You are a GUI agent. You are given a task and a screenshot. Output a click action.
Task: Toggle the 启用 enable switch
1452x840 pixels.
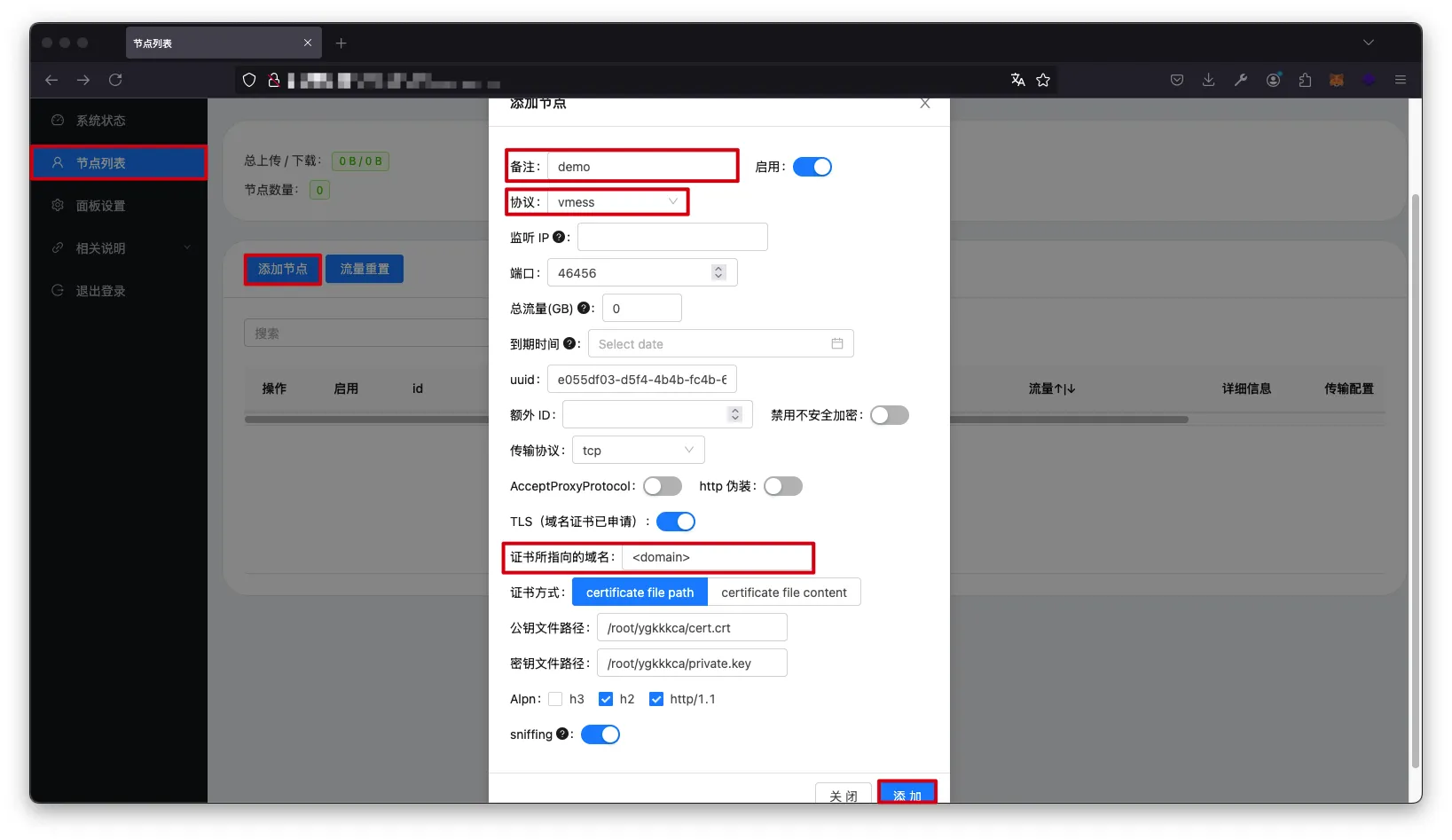[812, 167]
